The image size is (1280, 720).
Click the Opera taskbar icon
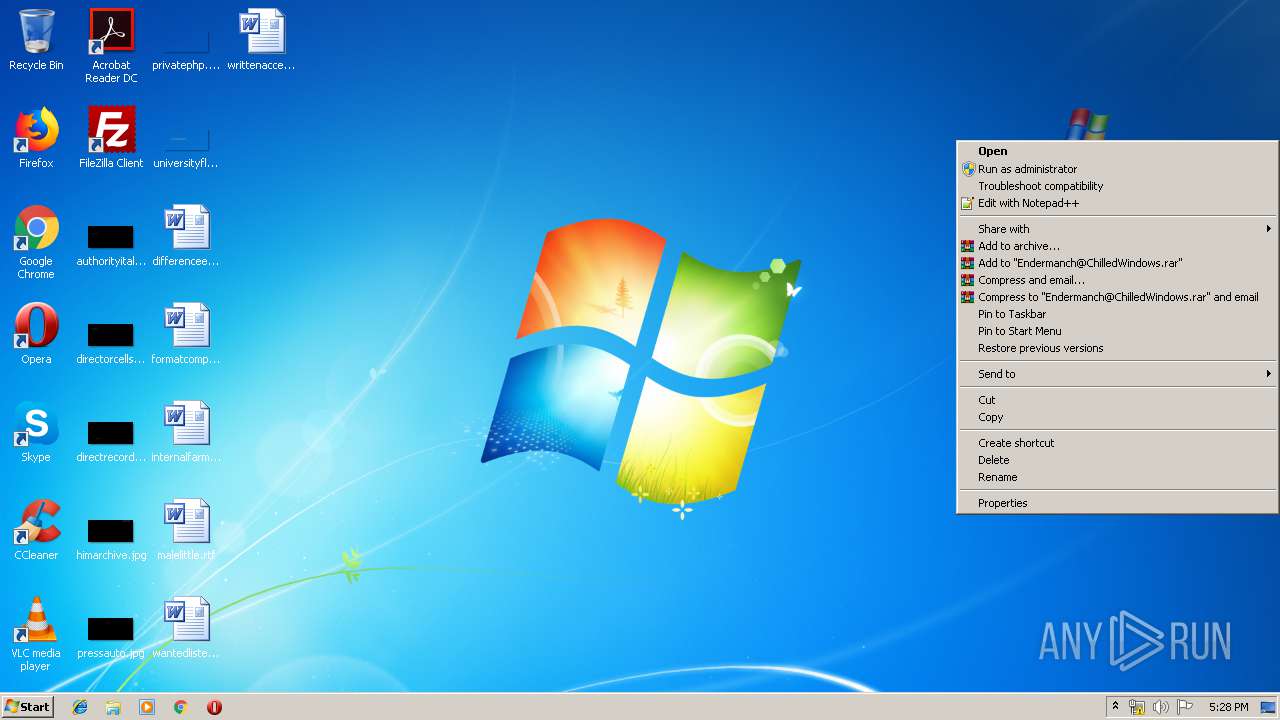[214, 707]
